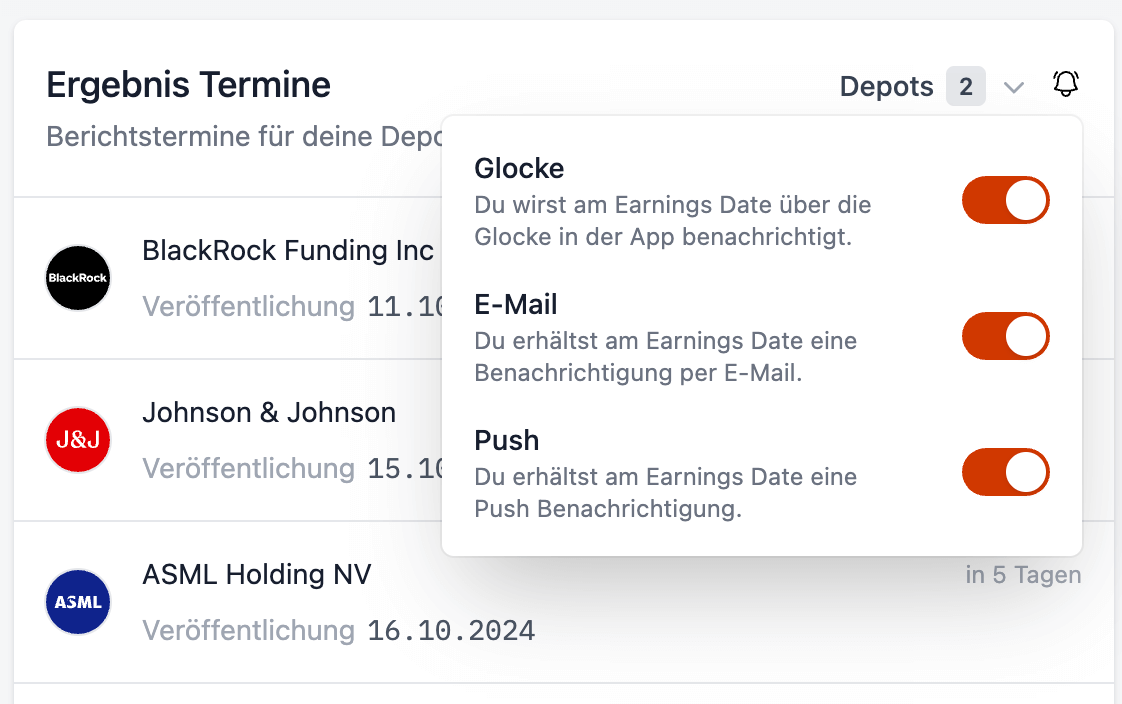This screenshot has height=704, width=1122.
Task: Click the 'in 5 Tagen' label
Action: 1023,575
